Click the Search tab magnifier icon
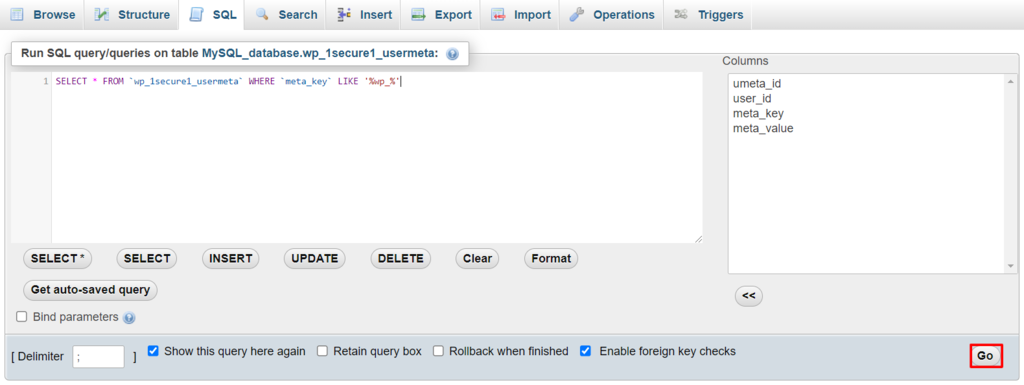Screen dimensions: 1024x385 click(262, 14)
